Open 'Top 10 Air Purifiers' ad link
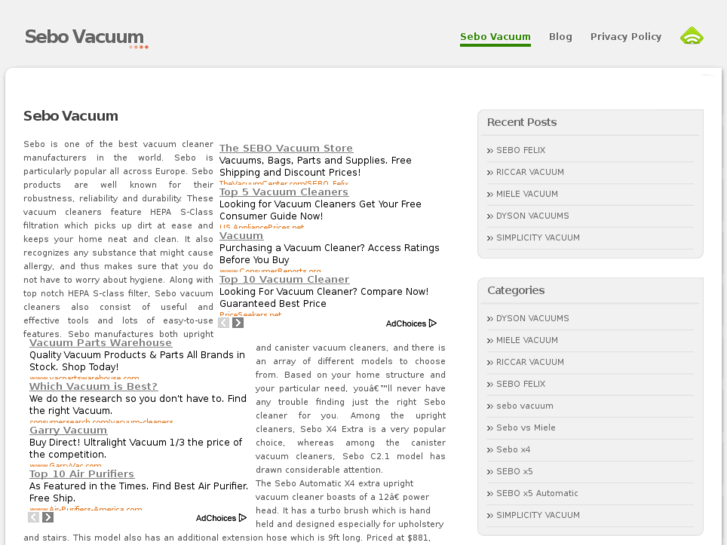The height and width of the screenshot is (545, 727). click(x=82, y=474)
